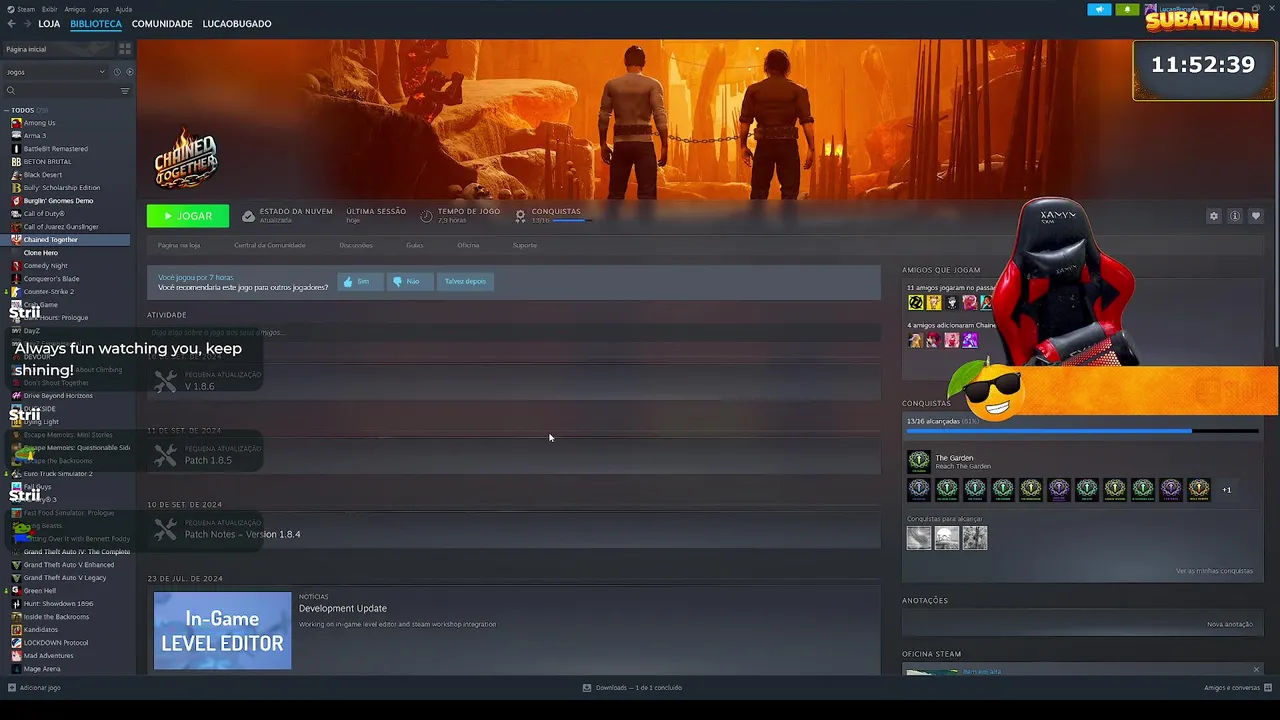Open game settings gear icon
This screenshot has width=1280, height=720.
(1214, 216)
